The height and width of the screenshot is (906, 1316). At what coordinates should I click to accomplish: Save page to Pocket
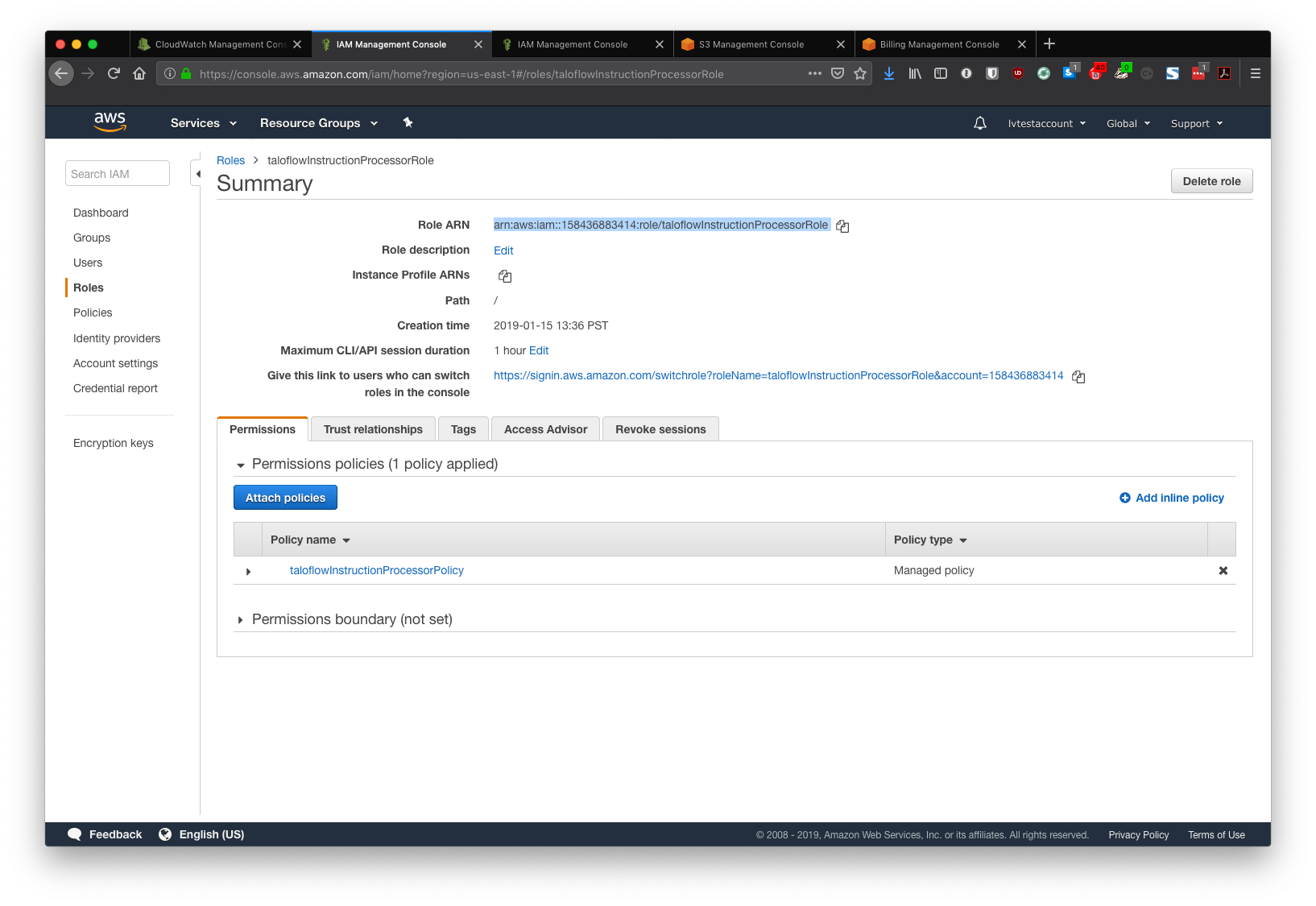[838, 73]
